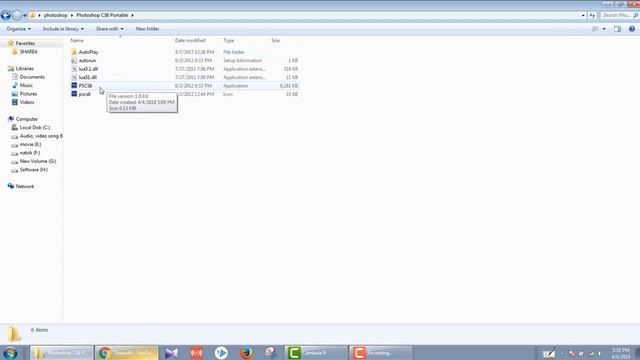Viewport: 640px width, 360px height.
Task: Open the paint-style taskbar icon
Action: [x=270, y=353]
